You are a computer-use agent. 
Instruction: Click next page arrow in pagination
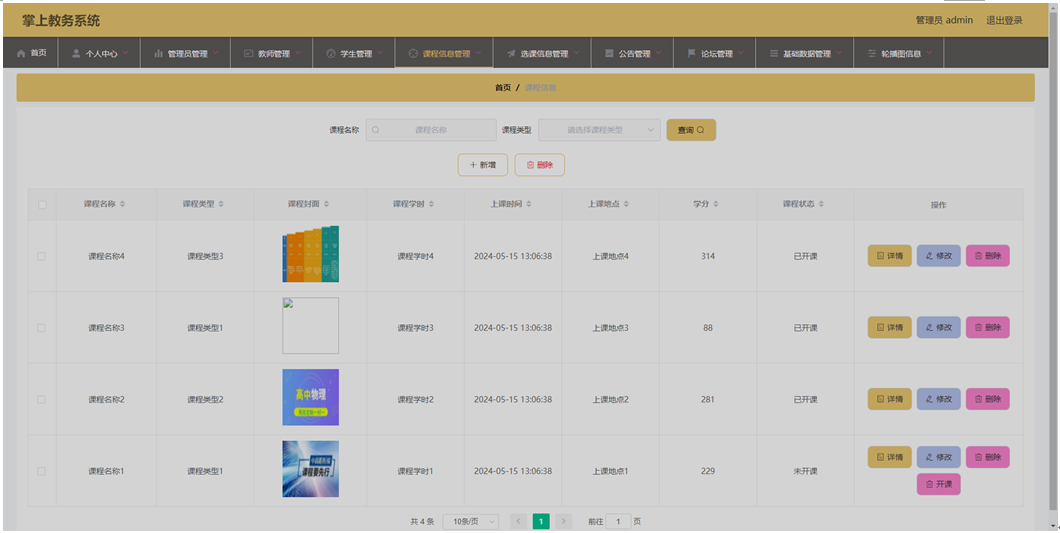(564, 521)
